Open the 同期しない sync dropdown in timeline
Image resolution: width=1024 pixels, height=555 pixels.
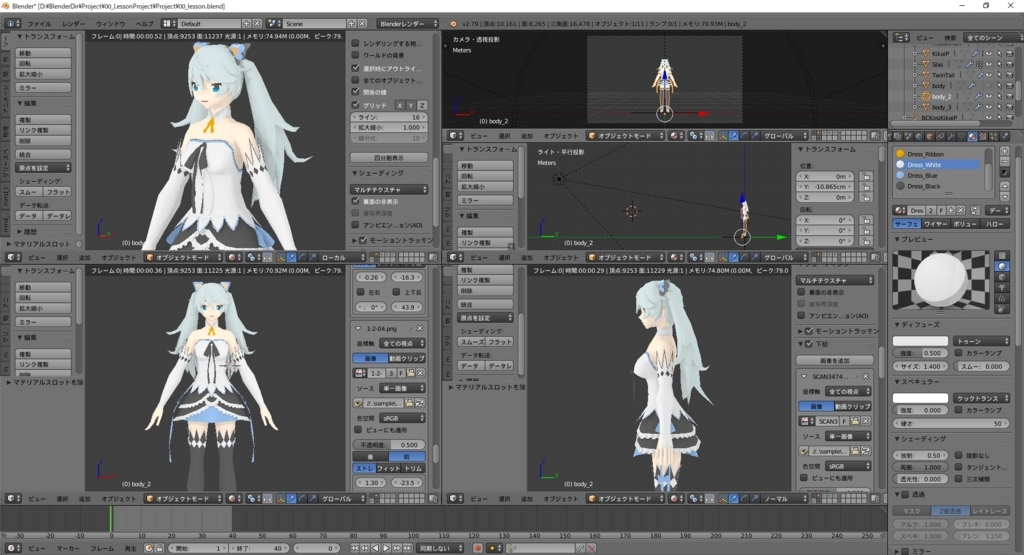click(440, 548)
